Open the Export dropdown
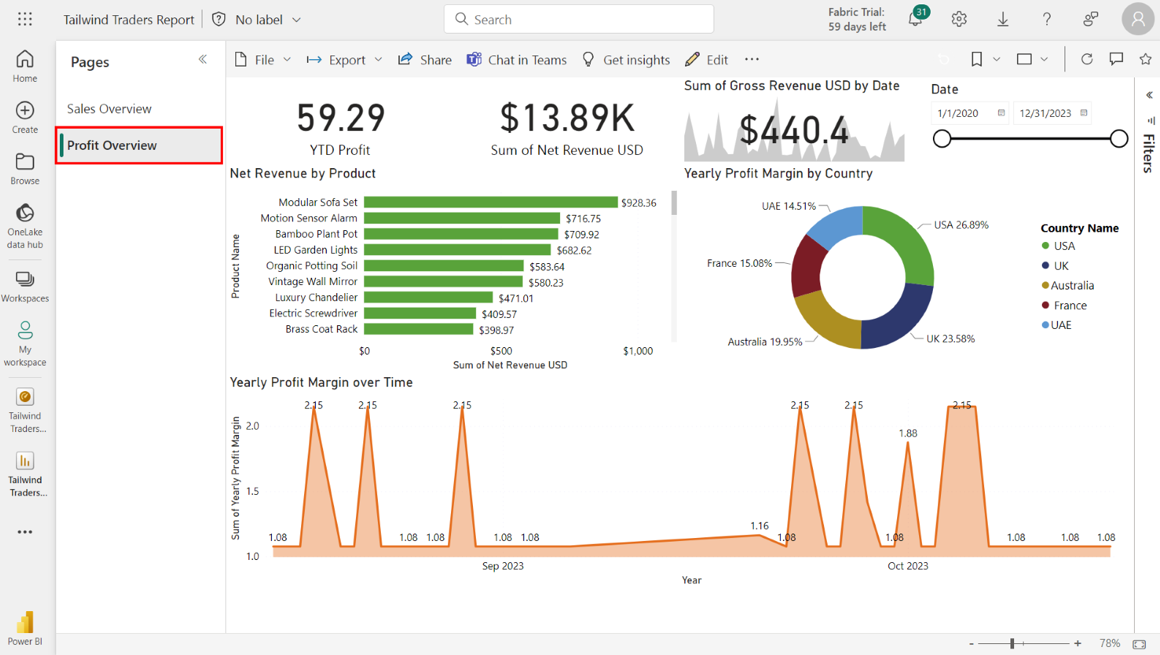 click(x=344, y=60)
